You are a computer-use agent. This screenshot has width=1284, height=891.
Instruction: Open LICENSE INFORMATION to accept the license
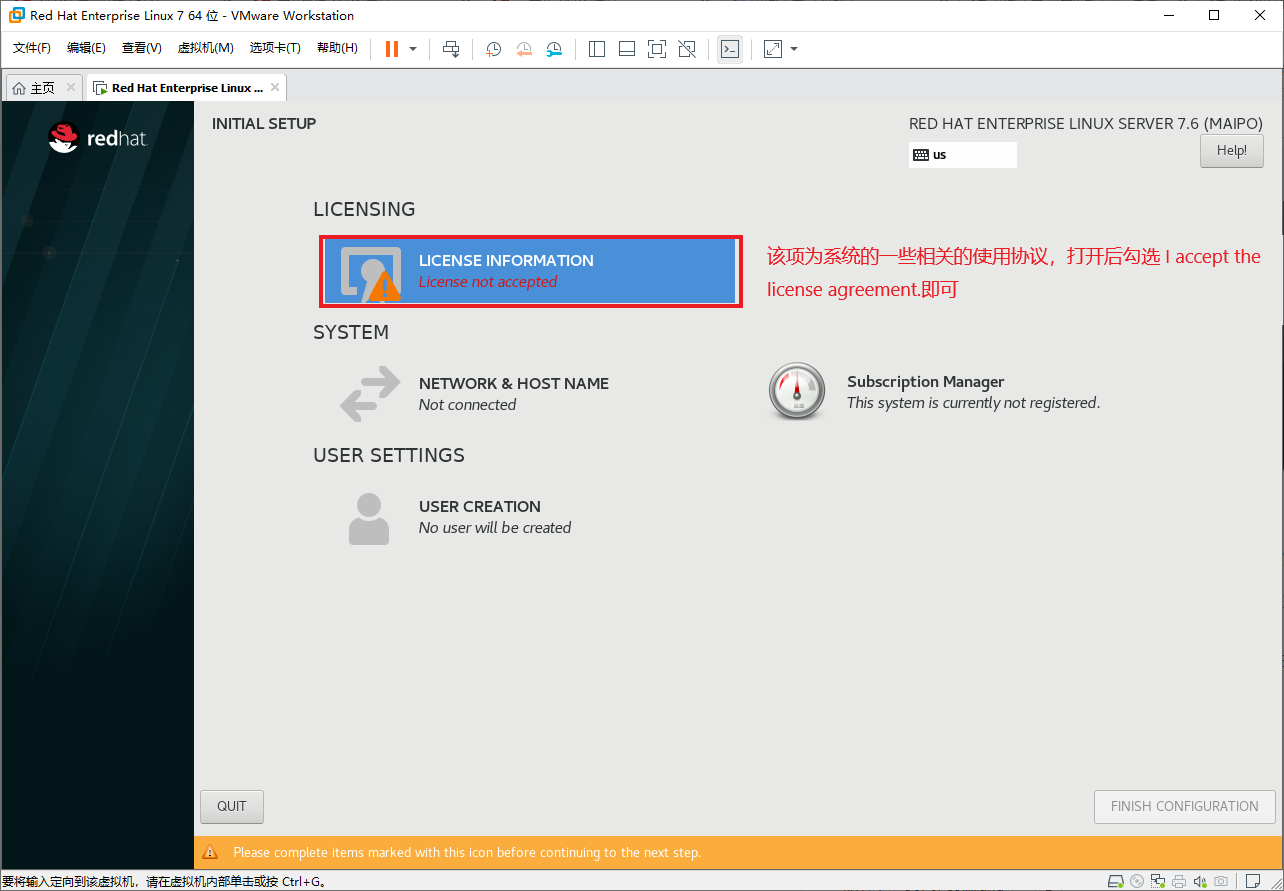click(x=530, y=271)
